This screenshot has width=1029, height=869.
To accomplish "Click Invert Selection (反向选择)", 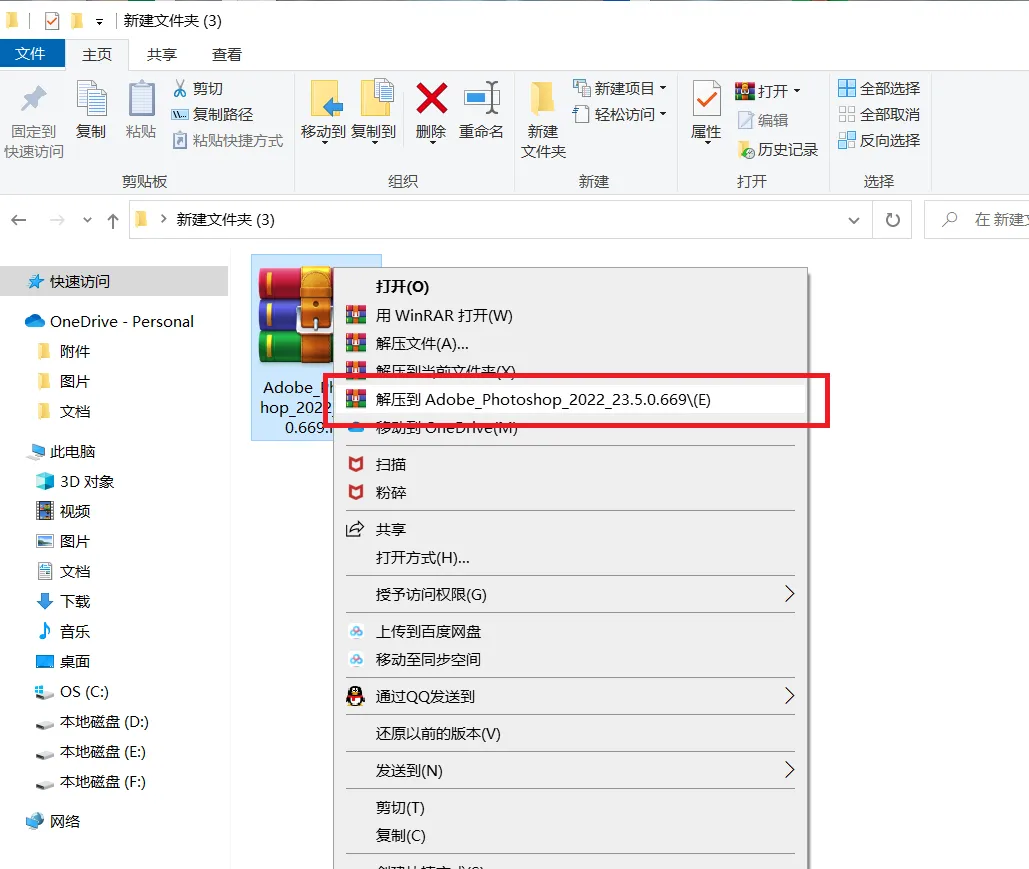I will (879, 140).
